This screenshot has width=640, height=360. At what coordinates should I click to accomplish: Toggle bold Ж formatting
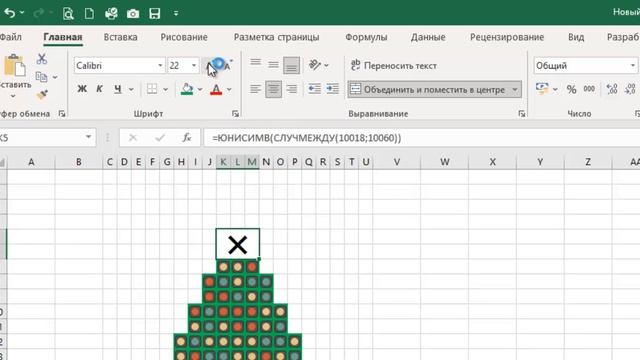point(82,89)
